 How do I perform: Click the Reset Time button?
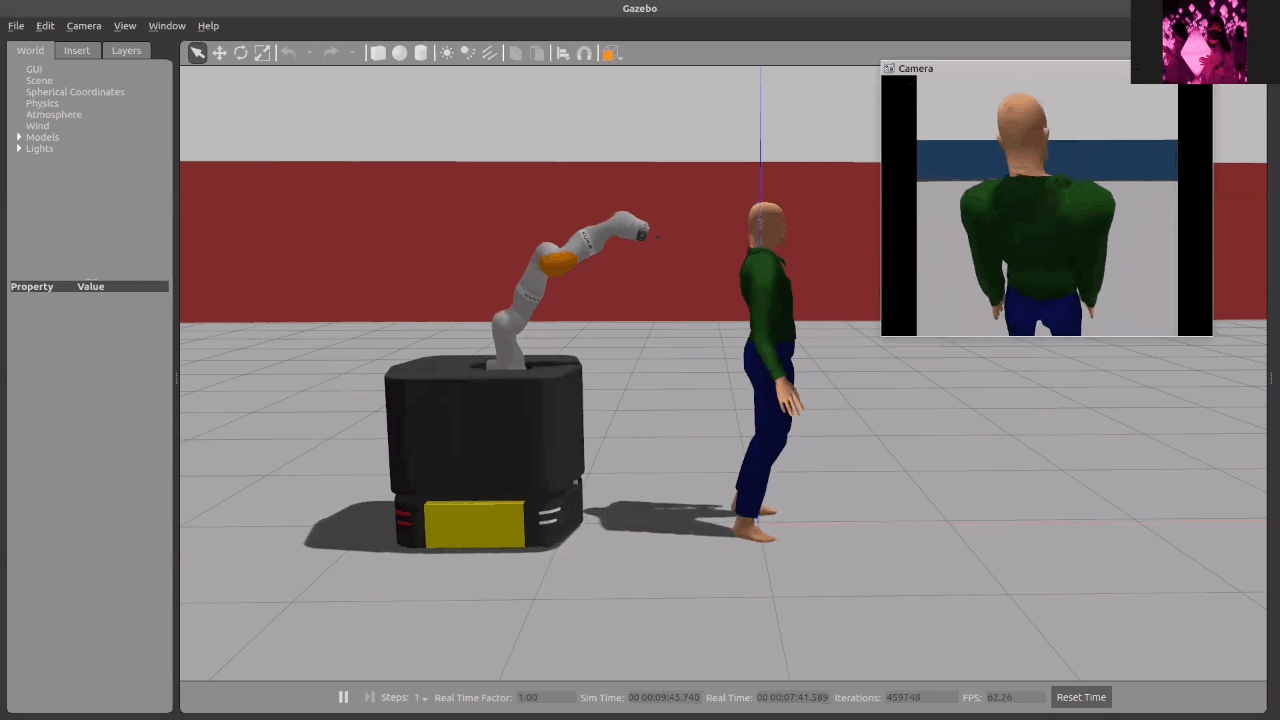1081,697
